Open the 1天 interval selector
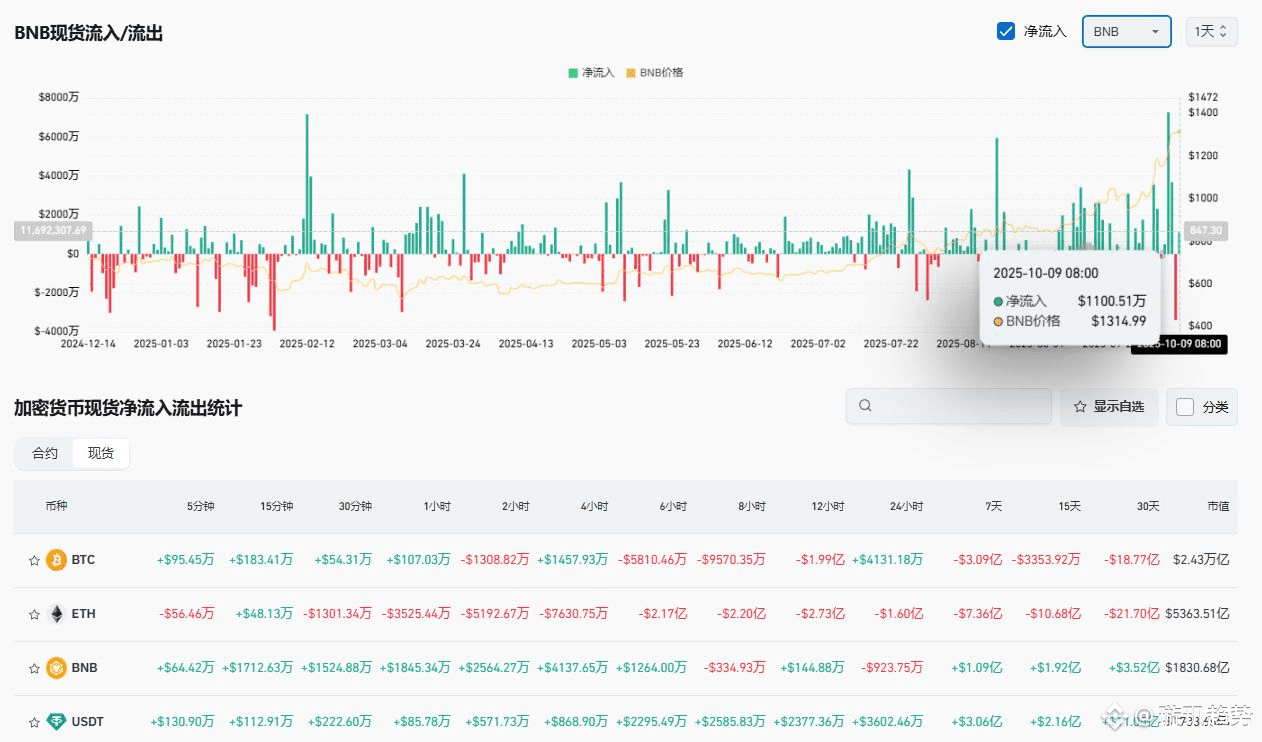The width and height of the screenshot is (1262, 742). coord(1212,31)
